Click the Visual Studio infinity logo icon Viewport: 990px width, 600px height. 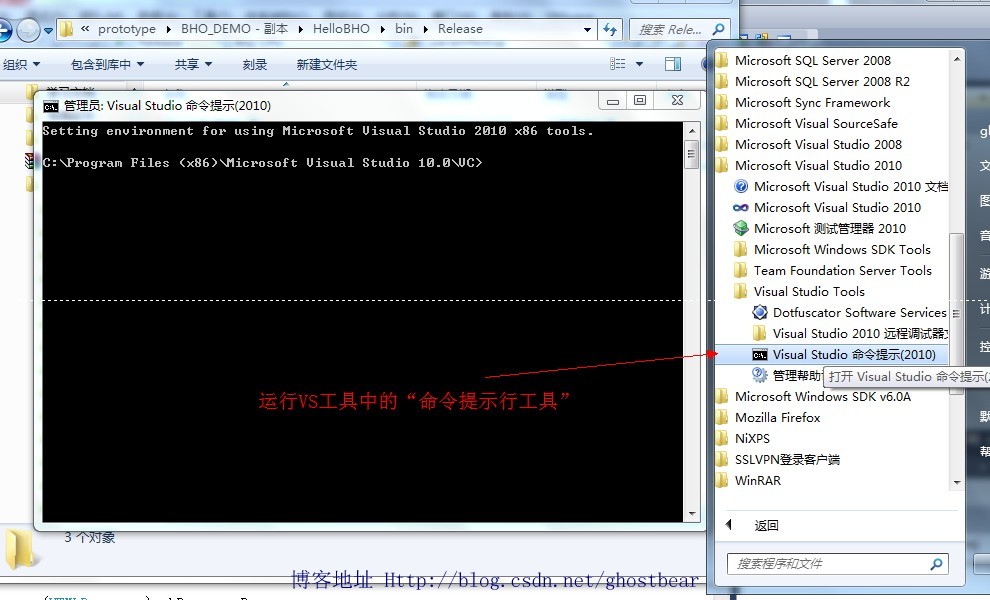point(741,208)
